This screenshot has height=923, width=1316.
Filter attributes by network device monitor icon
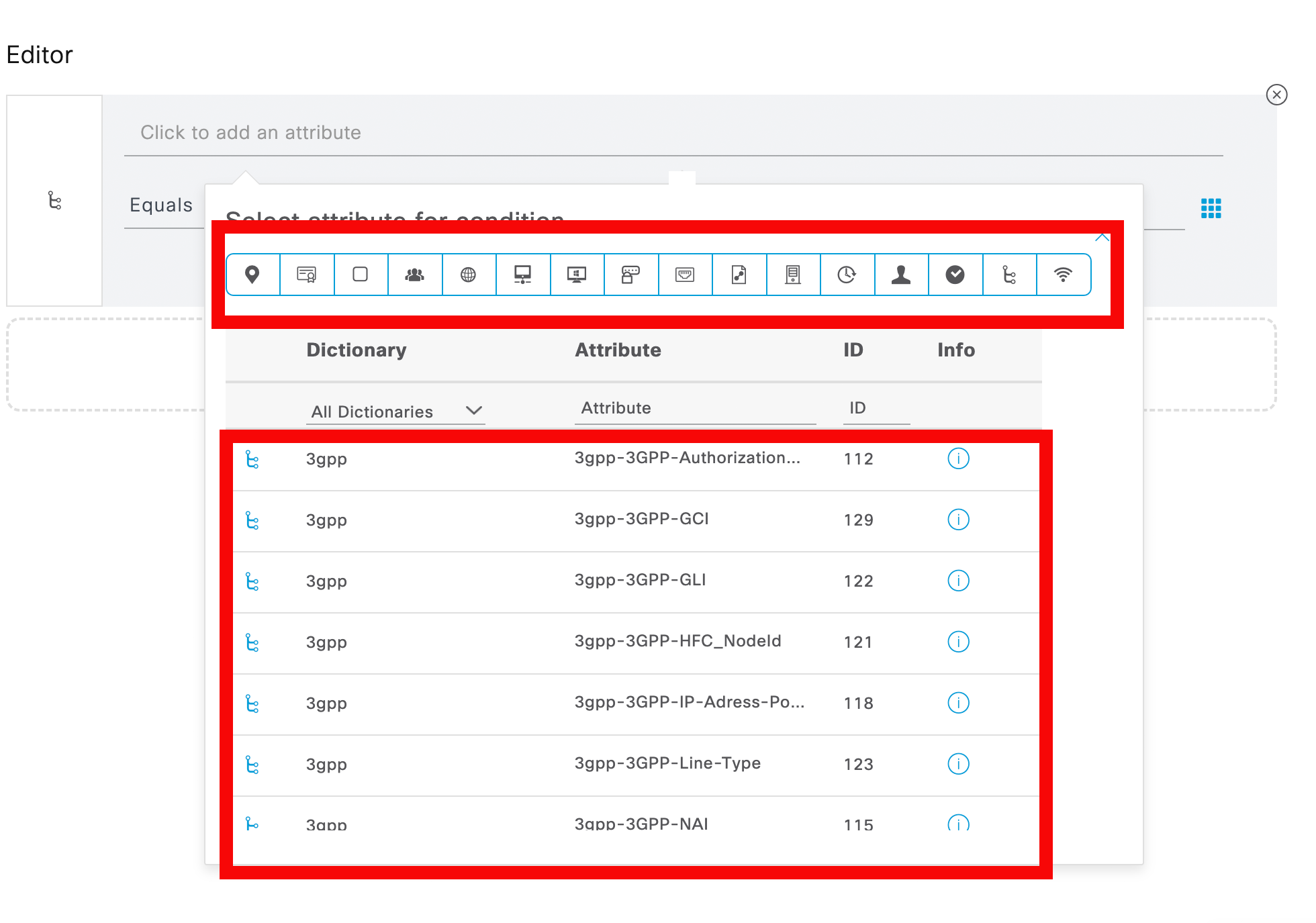click(x=523, y=275)
